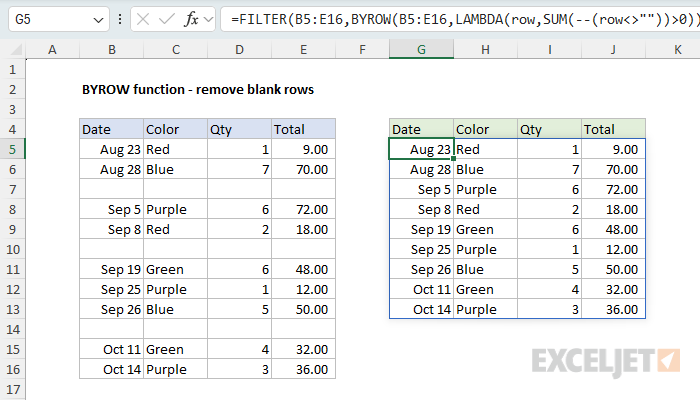The width and height of the screenshot is (700, 400).
Task: Expand the dropdown arrow beside fx
Action: point(208,19)
